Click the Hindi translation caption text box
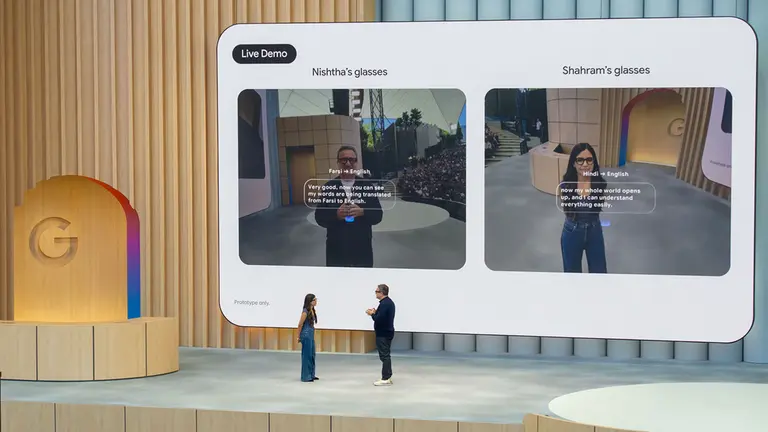 (x=606, y=197)
